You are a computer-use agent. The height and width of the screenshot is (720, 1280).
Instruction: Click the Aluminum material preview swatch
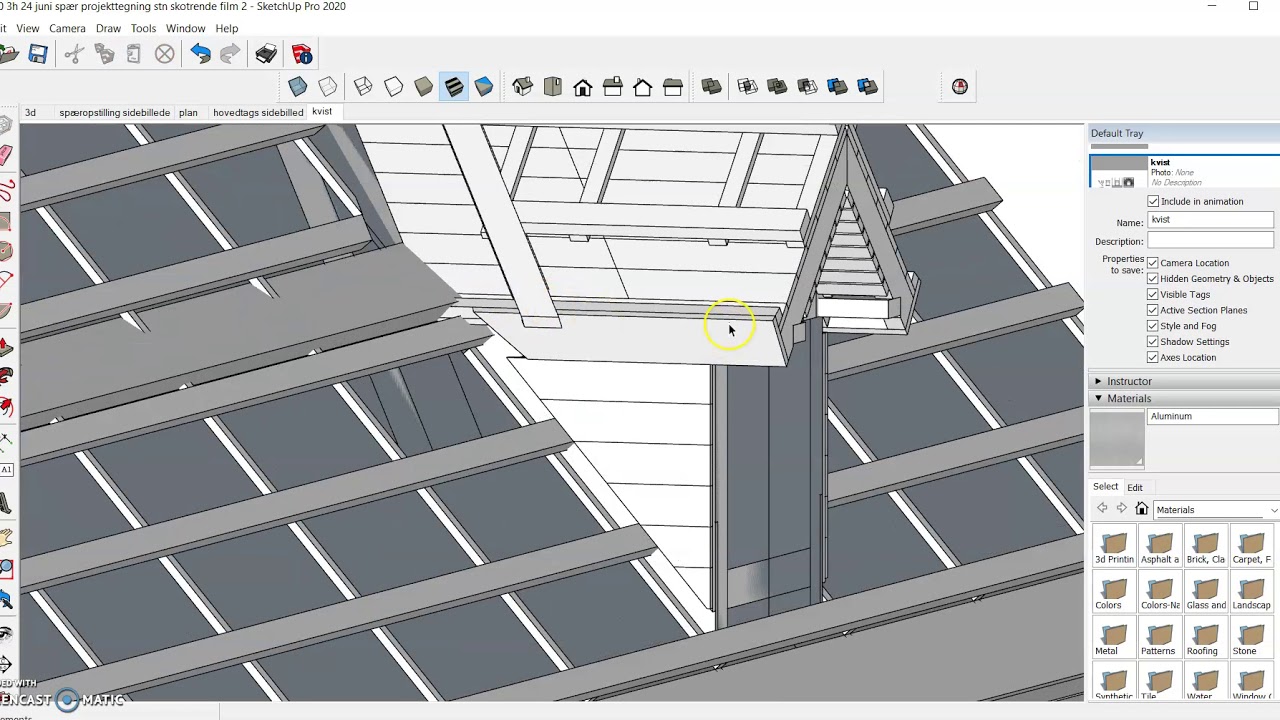pos(1117,438)
